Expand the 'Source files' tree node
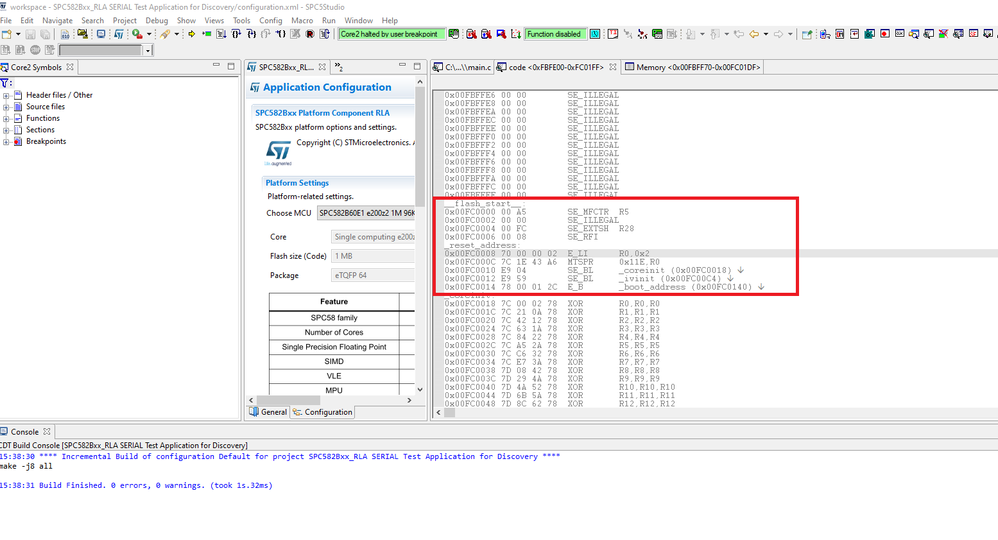Screen dimensions: 998x540 click(6, 107)
